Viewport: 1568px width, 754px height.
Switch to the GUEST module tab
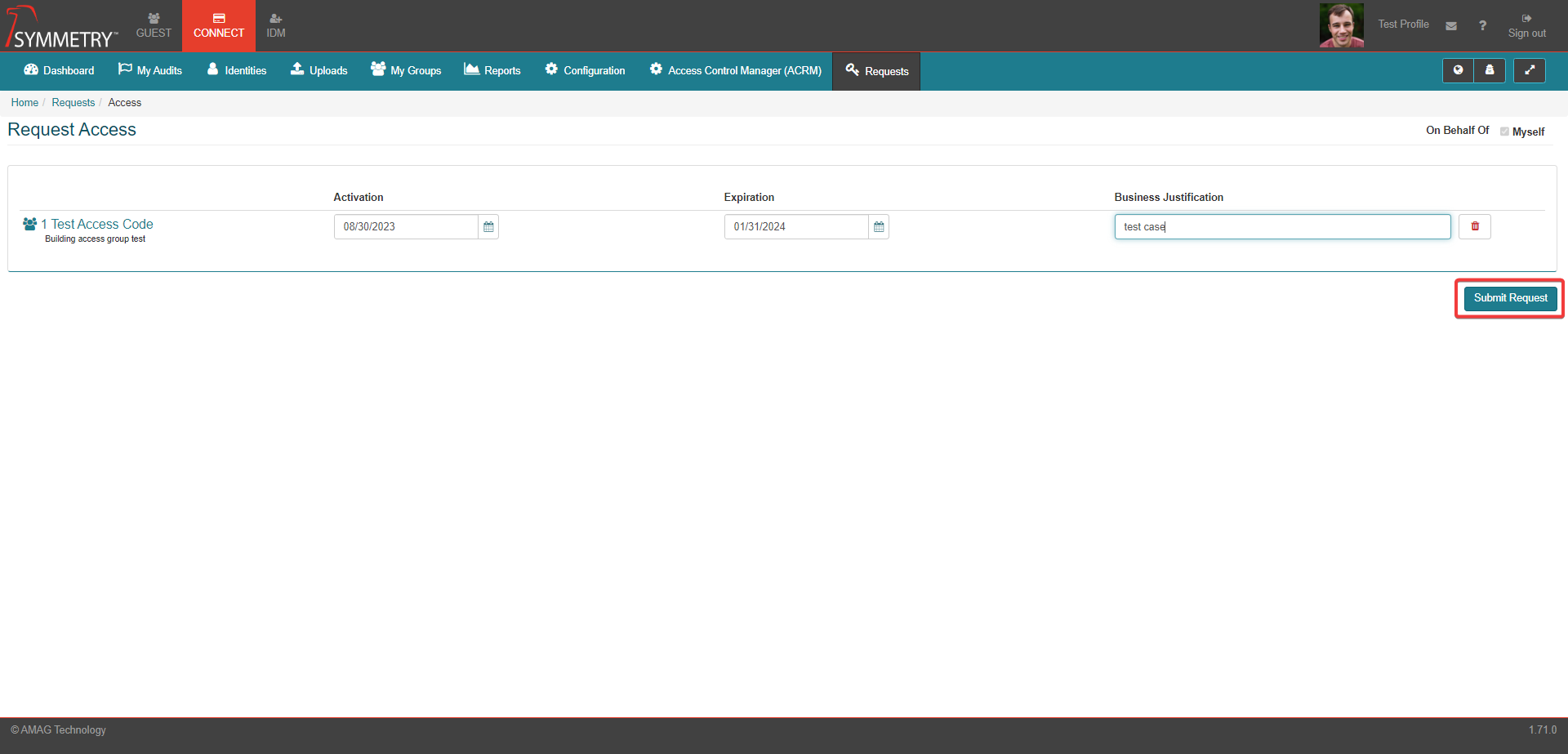[x=154, y=25]
